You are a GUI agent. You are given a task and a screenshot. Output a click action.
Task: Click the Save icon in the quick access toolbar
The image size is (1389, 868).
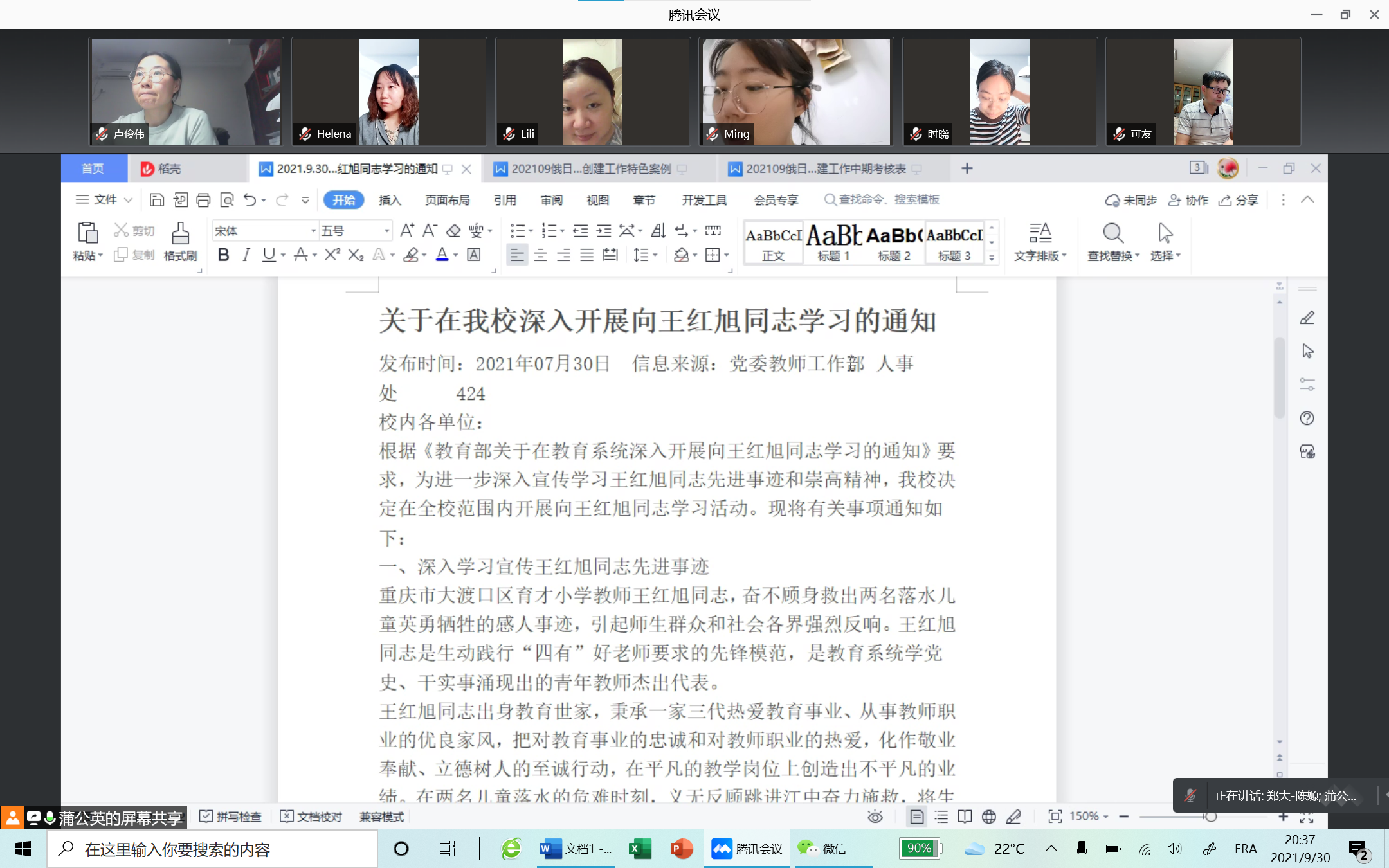pos(156,200)
